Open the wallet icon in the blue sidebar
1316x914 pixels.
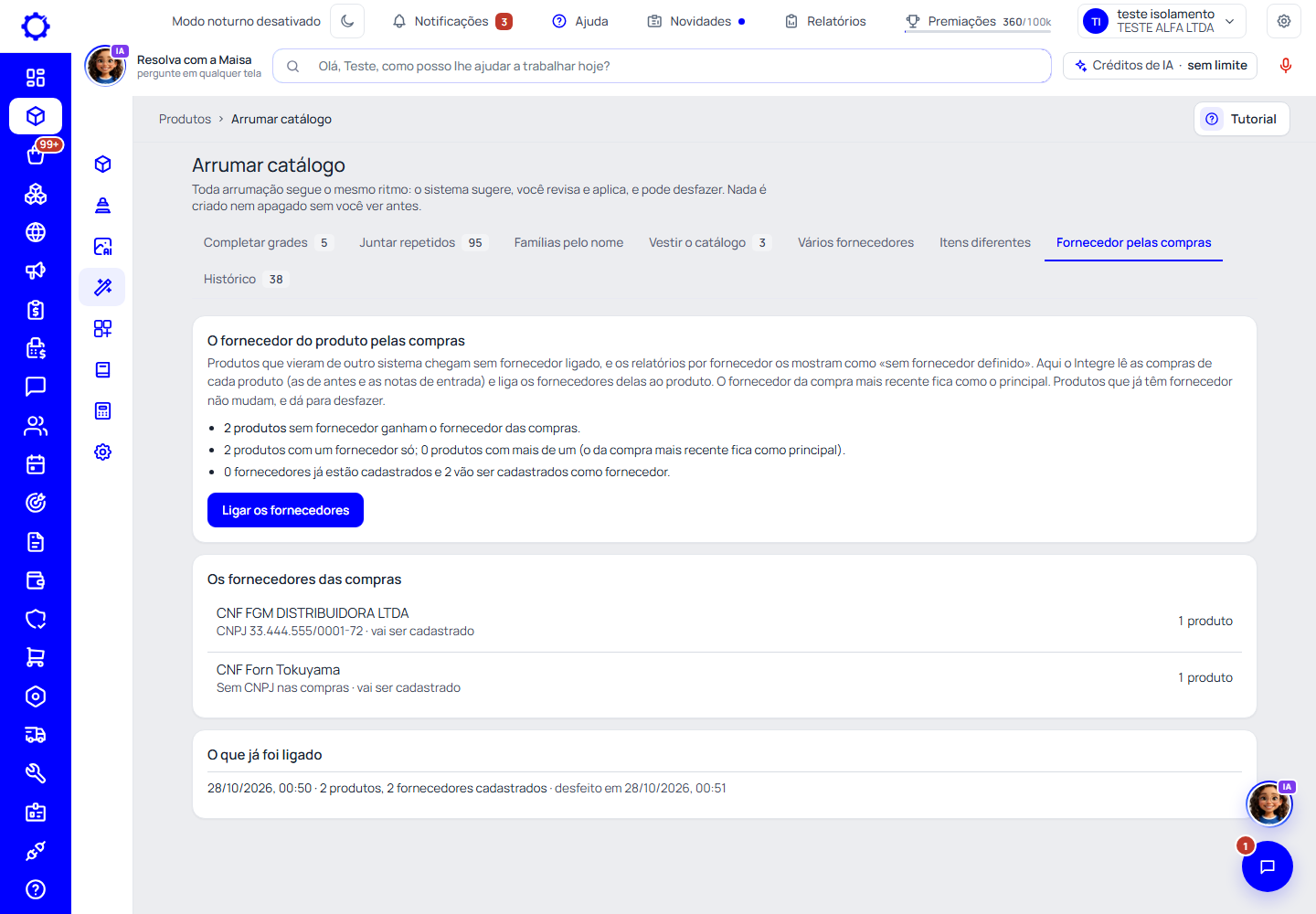[36, 580]
